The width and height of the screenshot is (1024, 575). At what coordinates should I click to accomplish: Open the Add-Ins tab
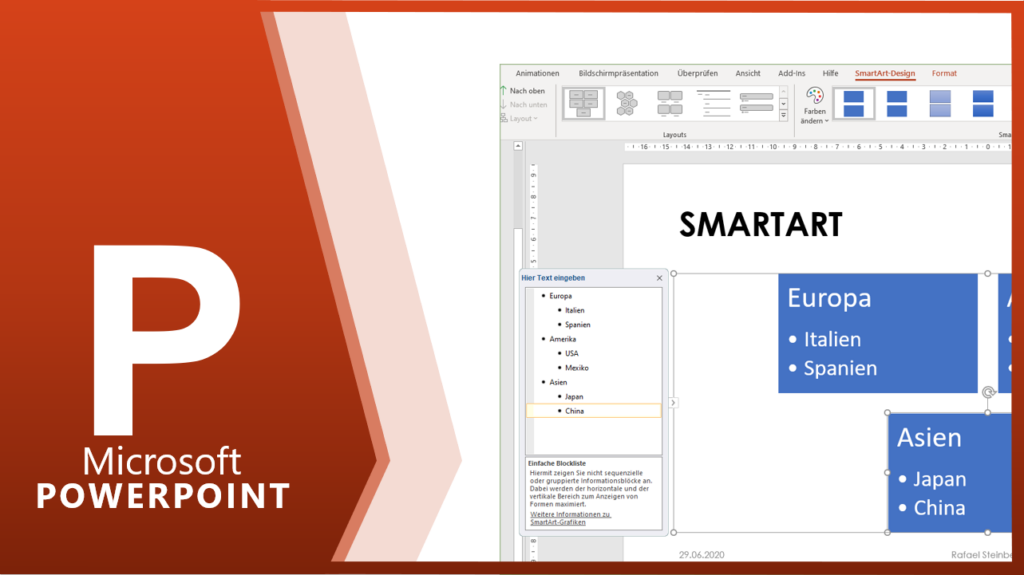click(x=792, y=73)
